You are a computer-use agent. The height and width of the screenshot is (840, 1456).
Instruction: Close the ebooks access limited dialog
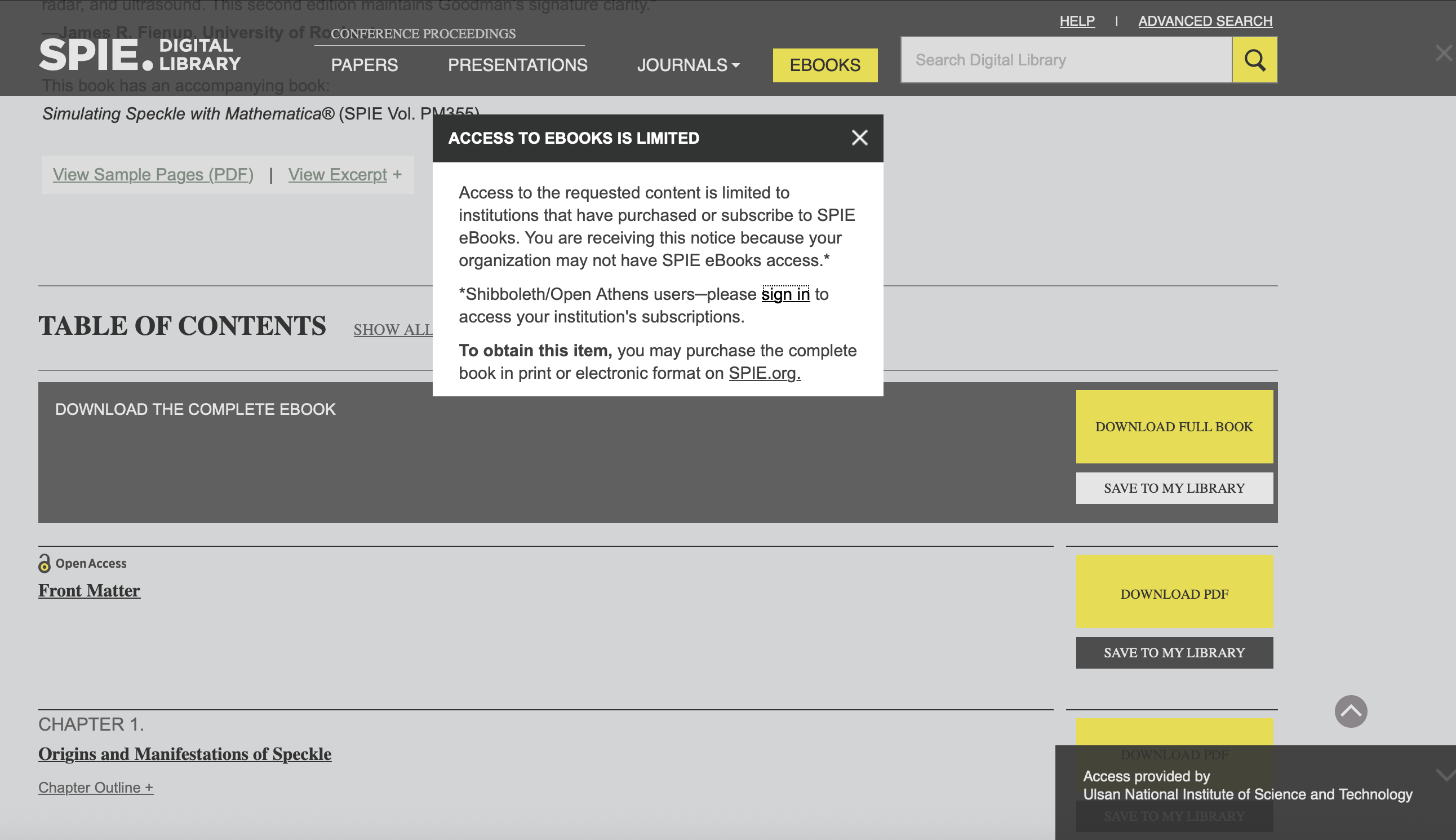tap(859, 138)
